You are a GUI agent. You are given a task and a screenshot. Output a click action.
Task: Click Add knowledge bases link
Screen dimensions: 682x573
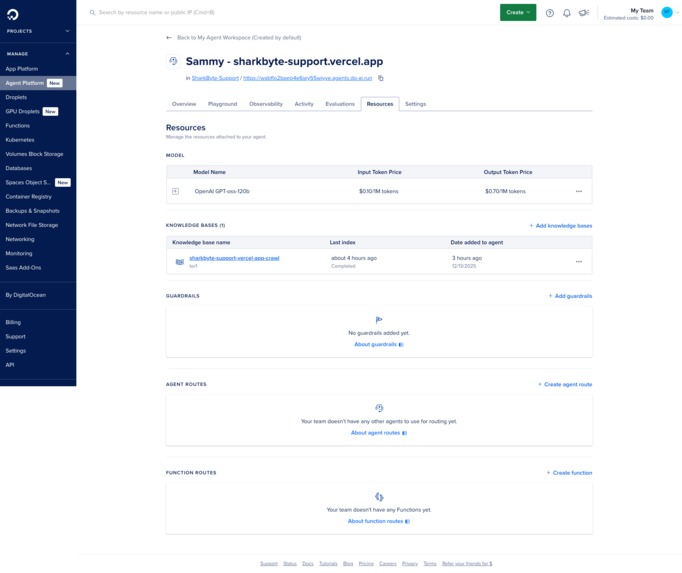tap(561, 226)
